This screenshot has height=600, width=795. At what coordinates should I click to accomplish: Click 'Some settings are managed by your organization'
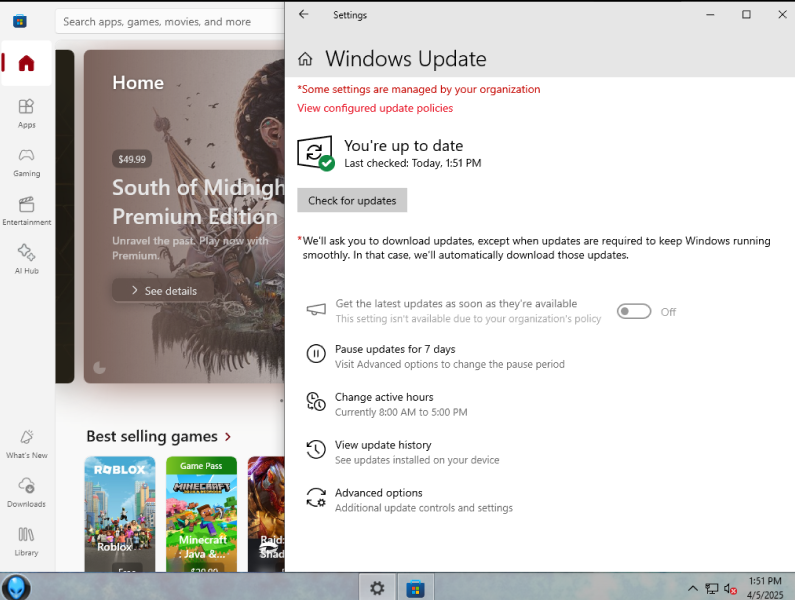(x=418, y=89)
